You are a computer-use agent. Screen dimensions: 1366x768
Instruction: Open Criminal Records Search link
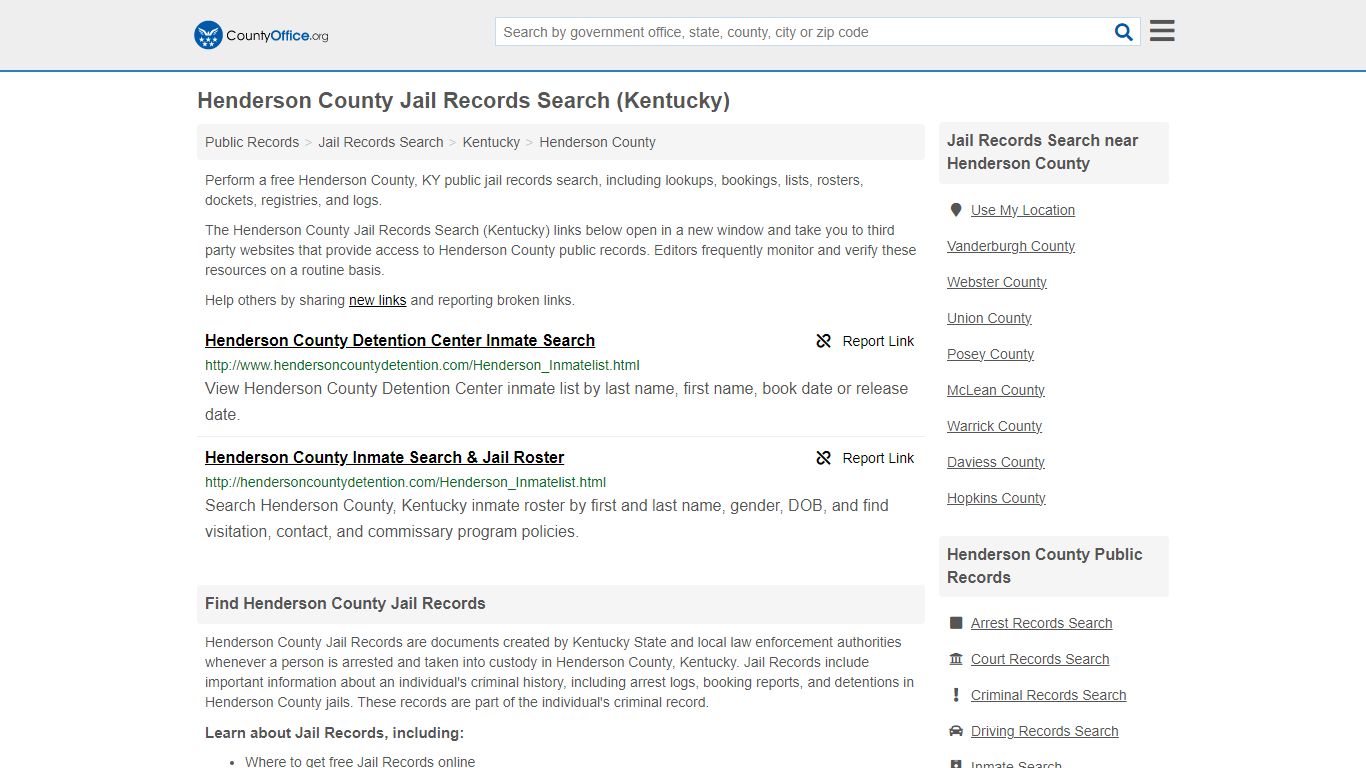(x=1048, y=695)
